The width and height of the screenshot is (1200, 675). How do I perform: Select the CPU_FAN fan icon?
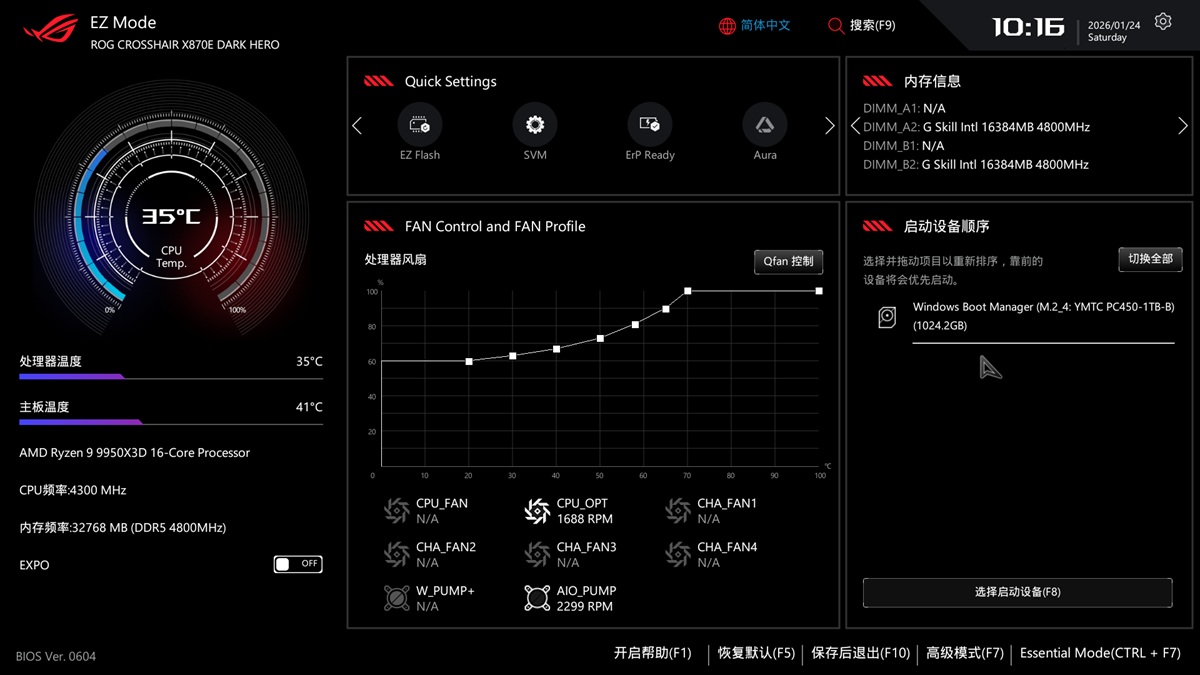pos(397,511)
